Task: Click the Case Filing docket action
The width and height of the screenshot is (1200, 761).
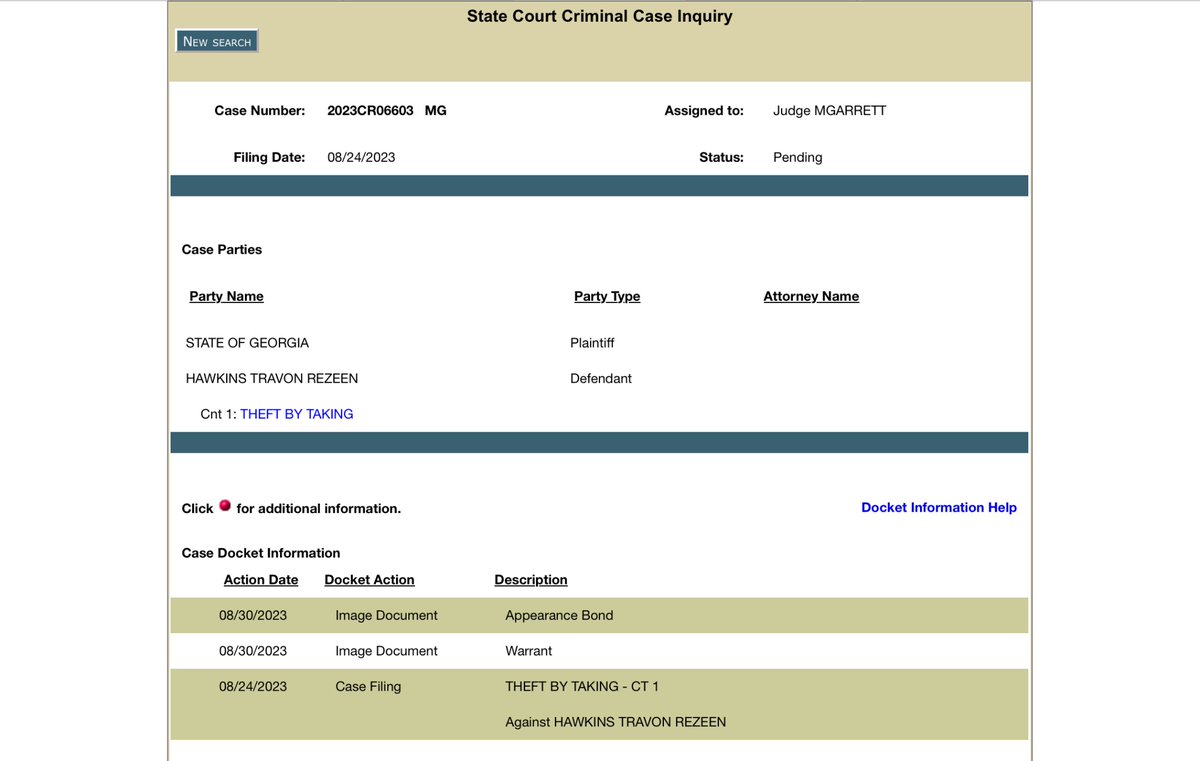Action: 368,687
